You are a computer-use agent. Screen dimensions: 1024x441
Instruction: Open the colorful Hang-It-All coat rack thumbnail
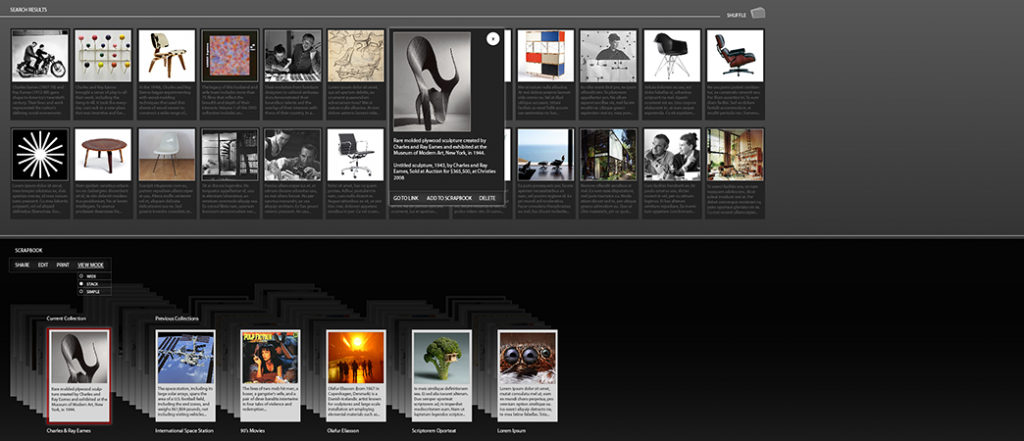pyautogui.click(x=103, y=55)
